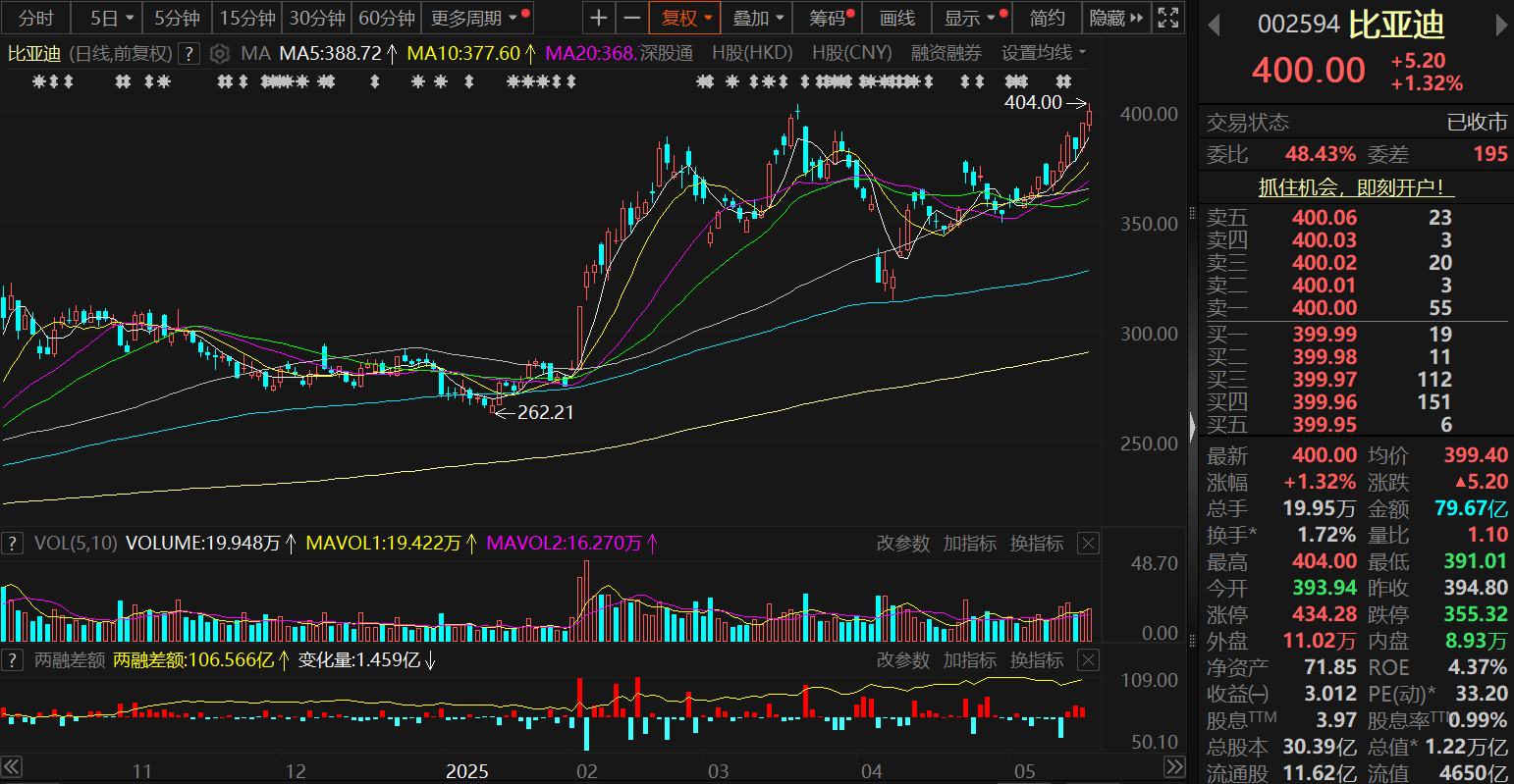Click 改参数 in VOL panel
This screenshot has width=1514, height=784.
tap(902, 543)
